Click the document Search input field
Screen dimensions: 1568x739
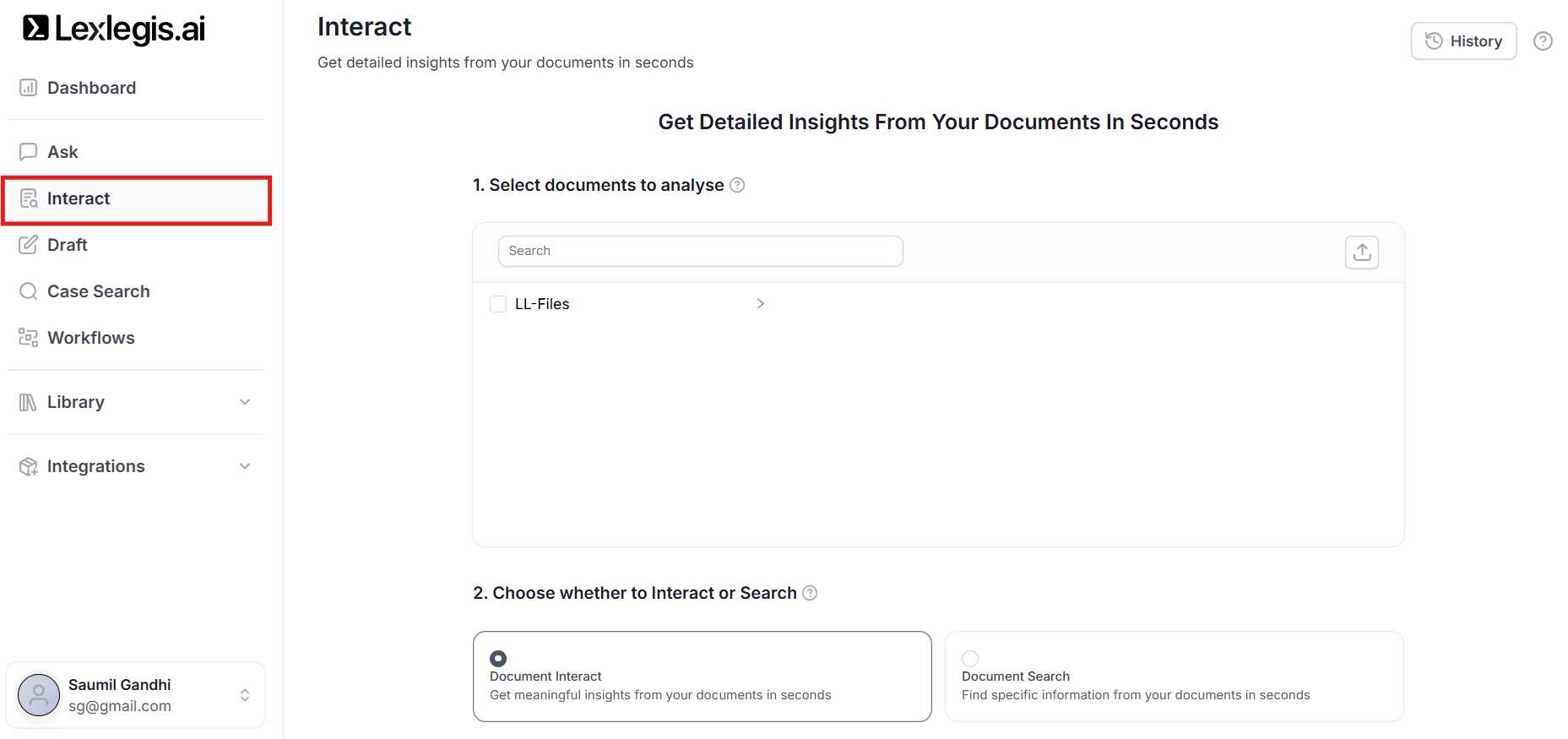(x=700, y=251)
